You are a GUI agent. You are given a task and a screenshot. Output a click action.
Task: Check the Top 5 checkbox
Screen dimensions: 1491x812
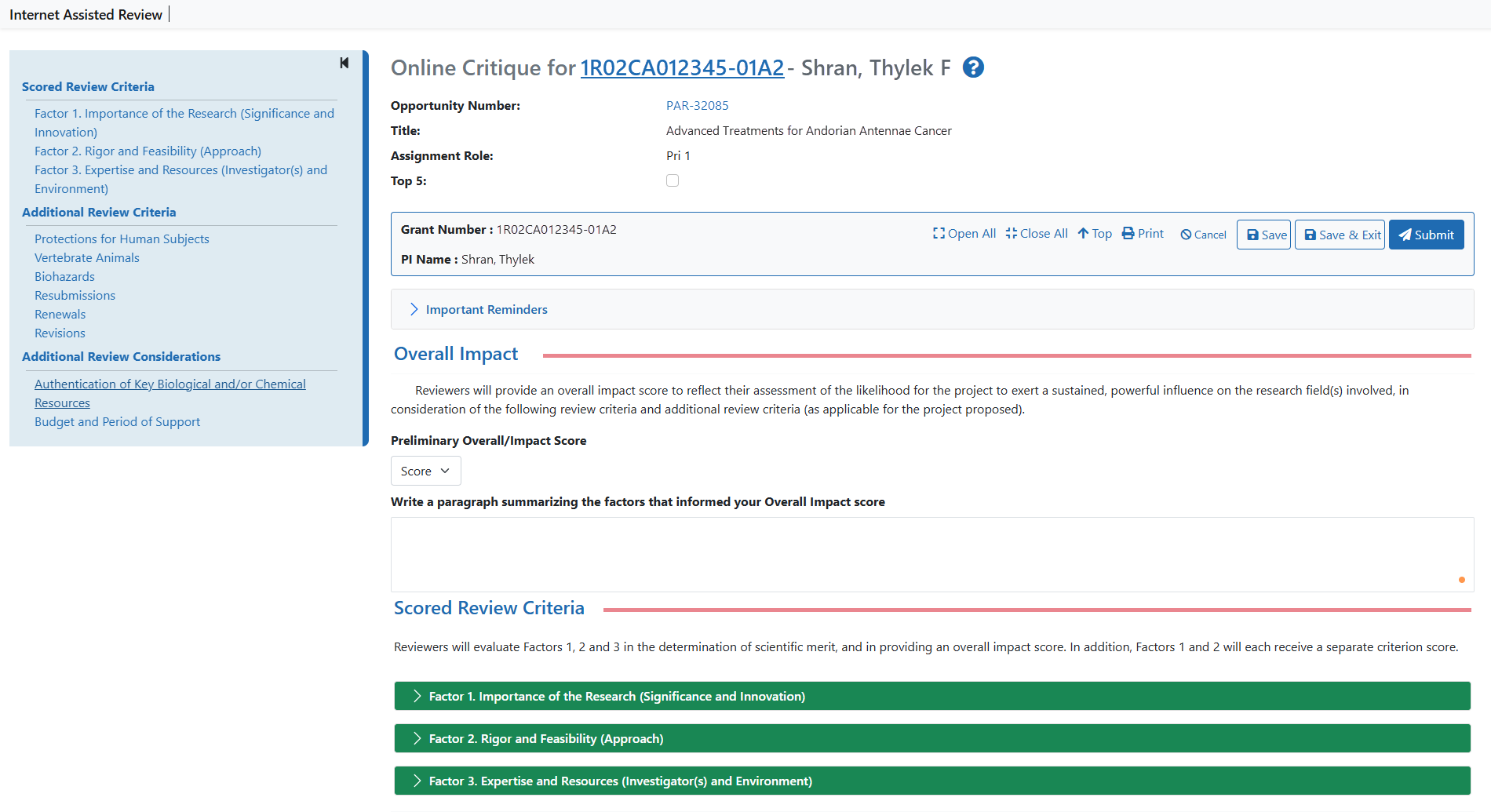point(673,180)
